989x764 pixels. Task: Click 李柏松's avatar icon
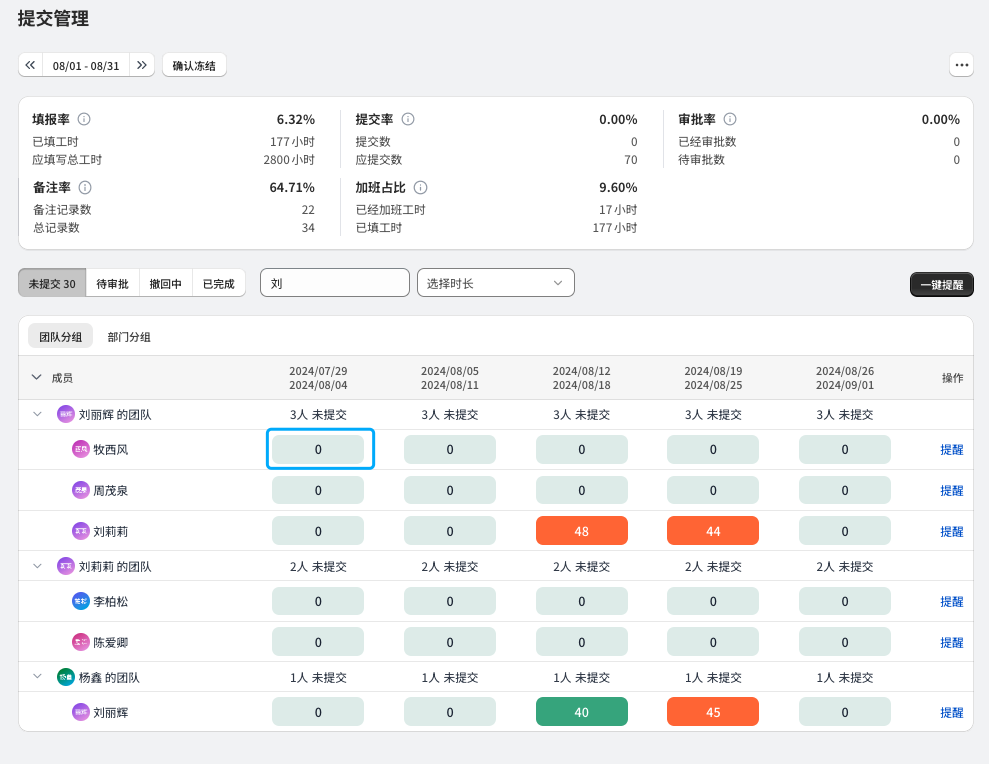[81, 601]
